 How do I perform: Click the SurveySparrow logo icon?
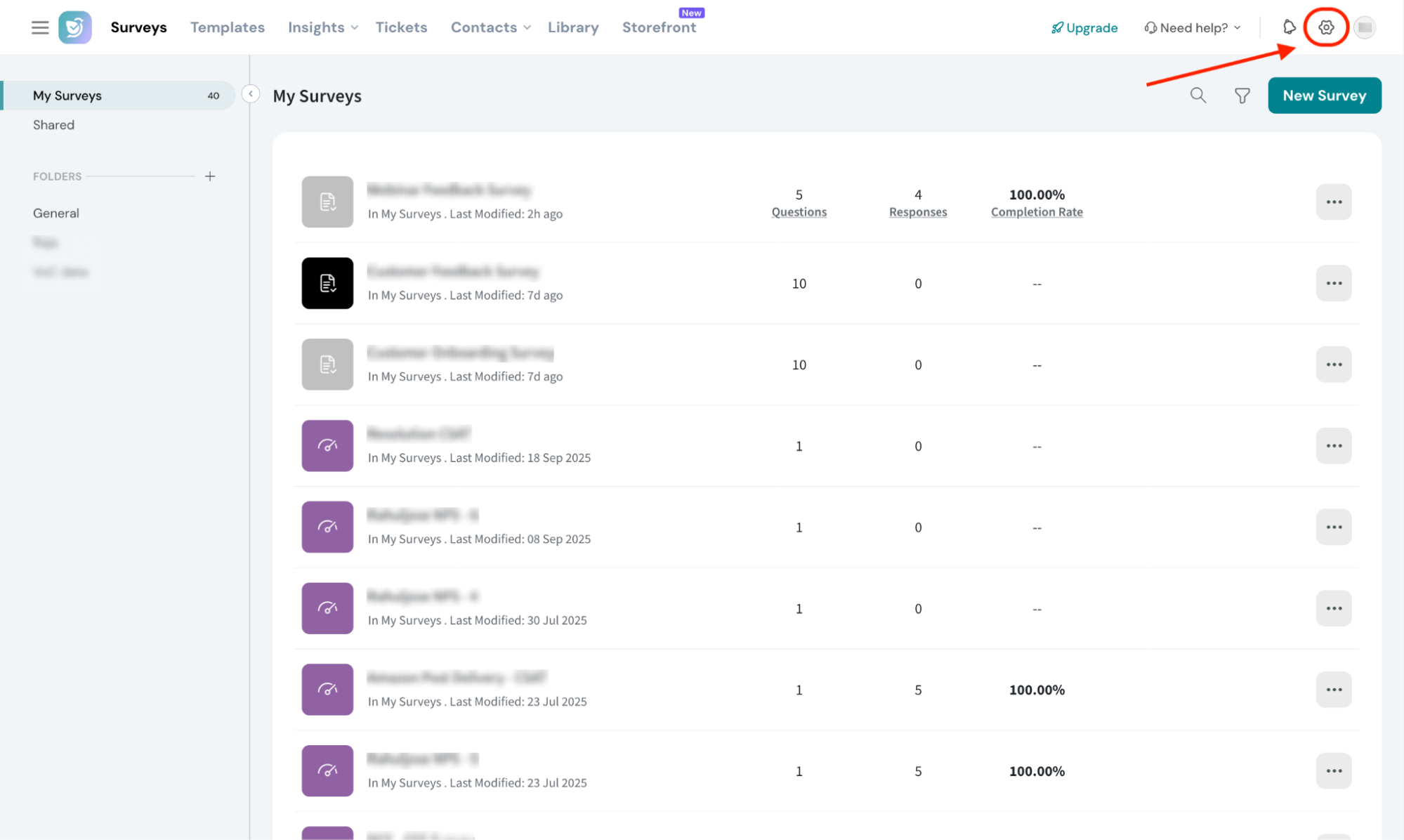tap(74, 27)
